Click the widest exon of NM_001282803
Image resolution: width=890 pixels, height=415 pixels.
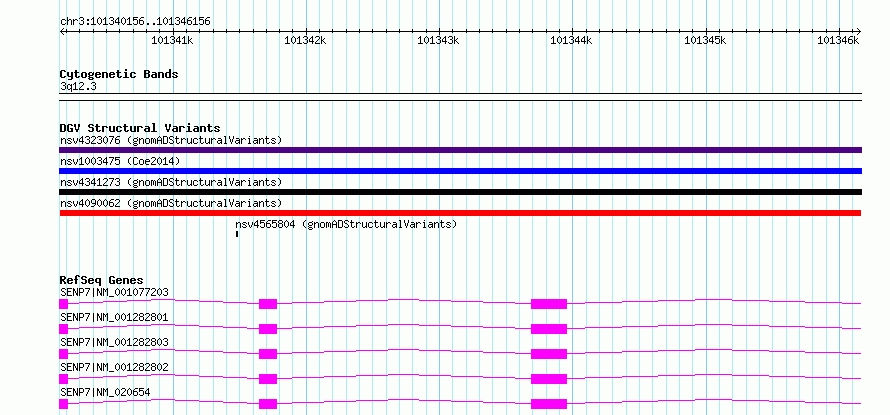click(x=549, y=354)
